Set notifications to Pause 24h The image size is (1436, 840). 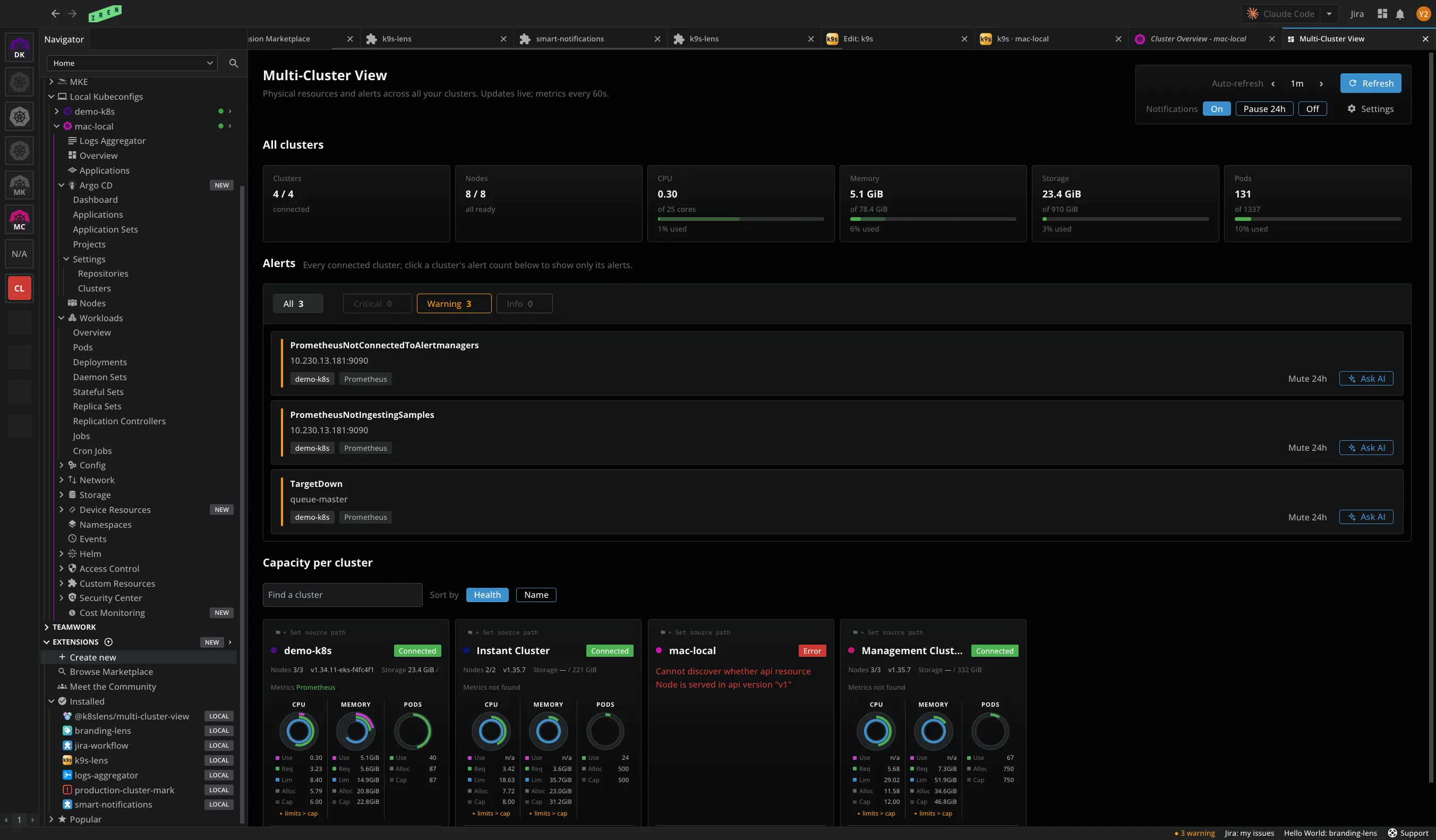[x=1264, y=109]
